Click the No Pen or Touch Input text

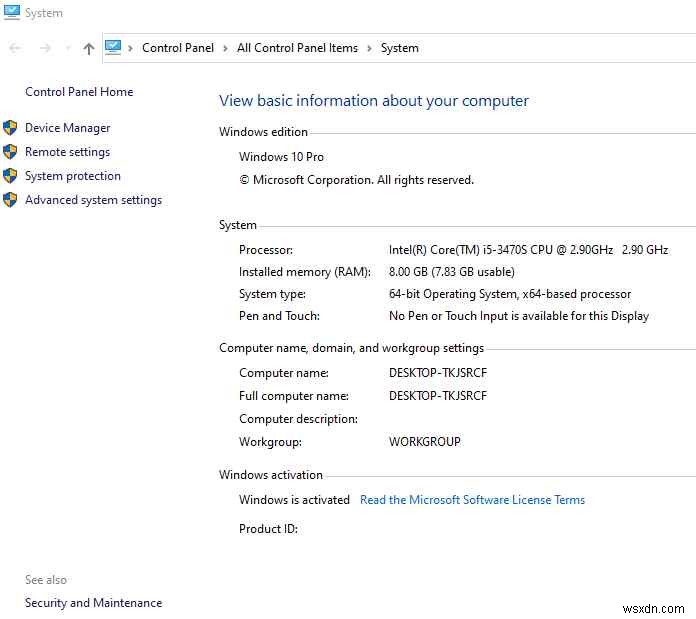[x=518, y=316]
